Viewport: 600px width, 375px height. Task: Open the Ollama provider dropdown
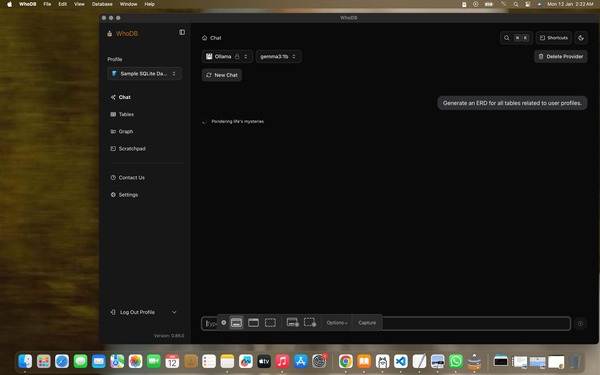point(227,57)
